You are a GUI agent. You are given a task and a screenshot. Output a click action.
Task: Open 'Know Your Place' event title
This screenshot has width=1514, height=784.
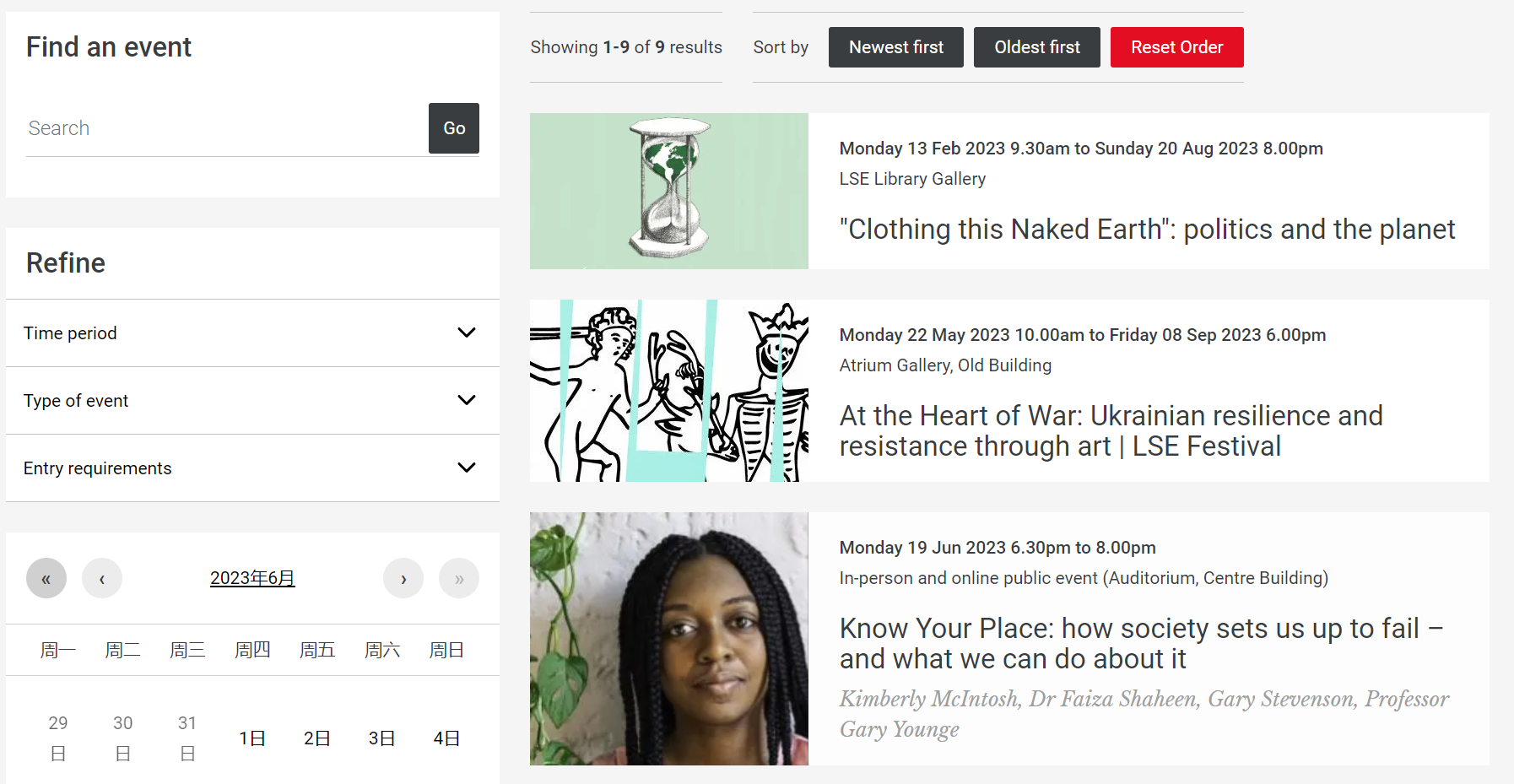click(x=1141, y=643)
